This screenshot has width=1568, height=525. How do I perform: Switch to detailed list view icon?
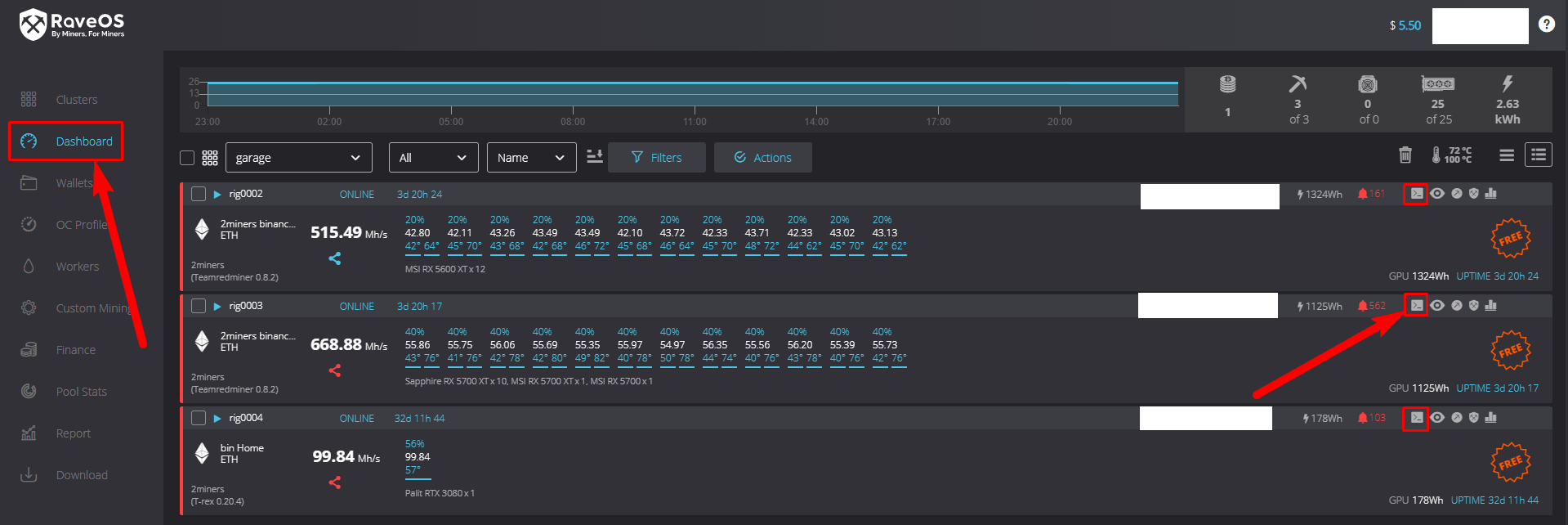pos(1538,155)
